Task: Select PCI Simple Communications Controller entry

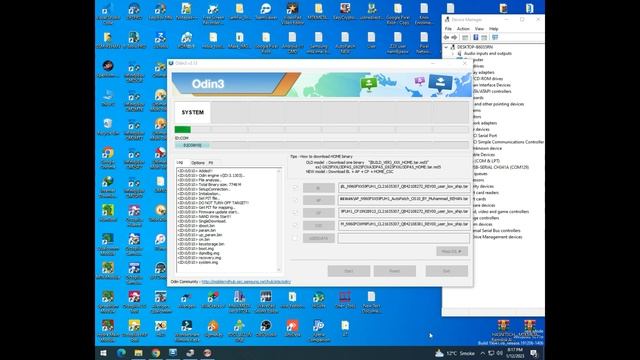Action: coord(509,142)
